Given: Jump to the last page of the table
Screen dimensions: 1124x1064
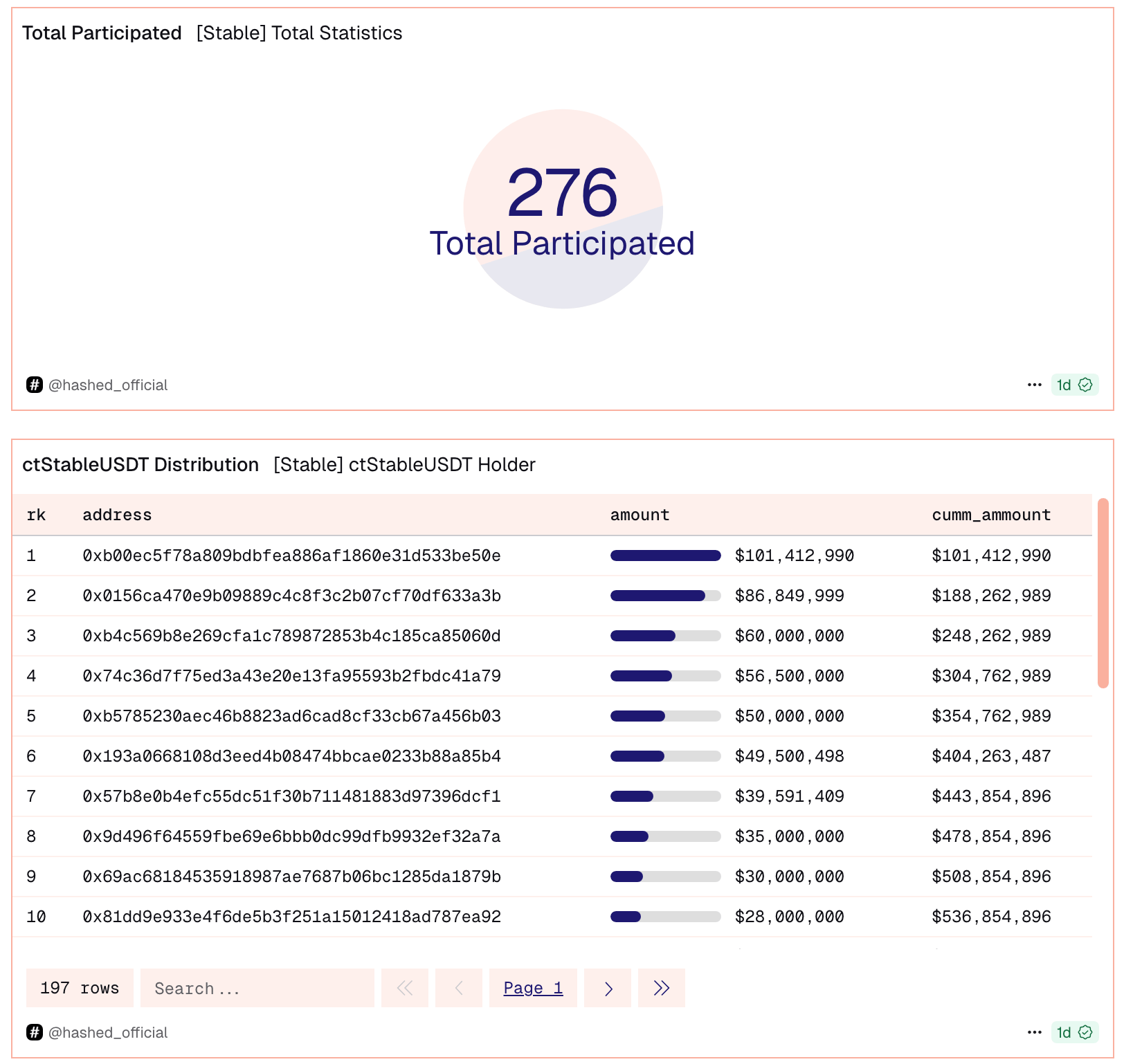Looking at the screenshot, I should [662, 988].
